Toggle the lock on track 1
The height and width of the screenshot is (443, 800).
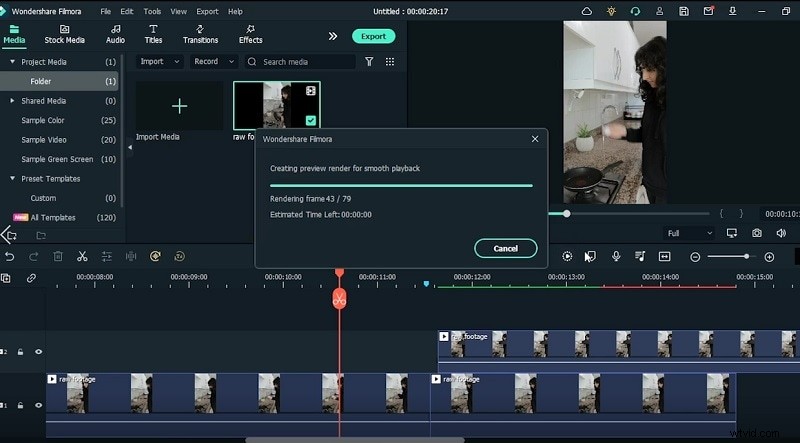pyautogui.click(x=20, y=405)
